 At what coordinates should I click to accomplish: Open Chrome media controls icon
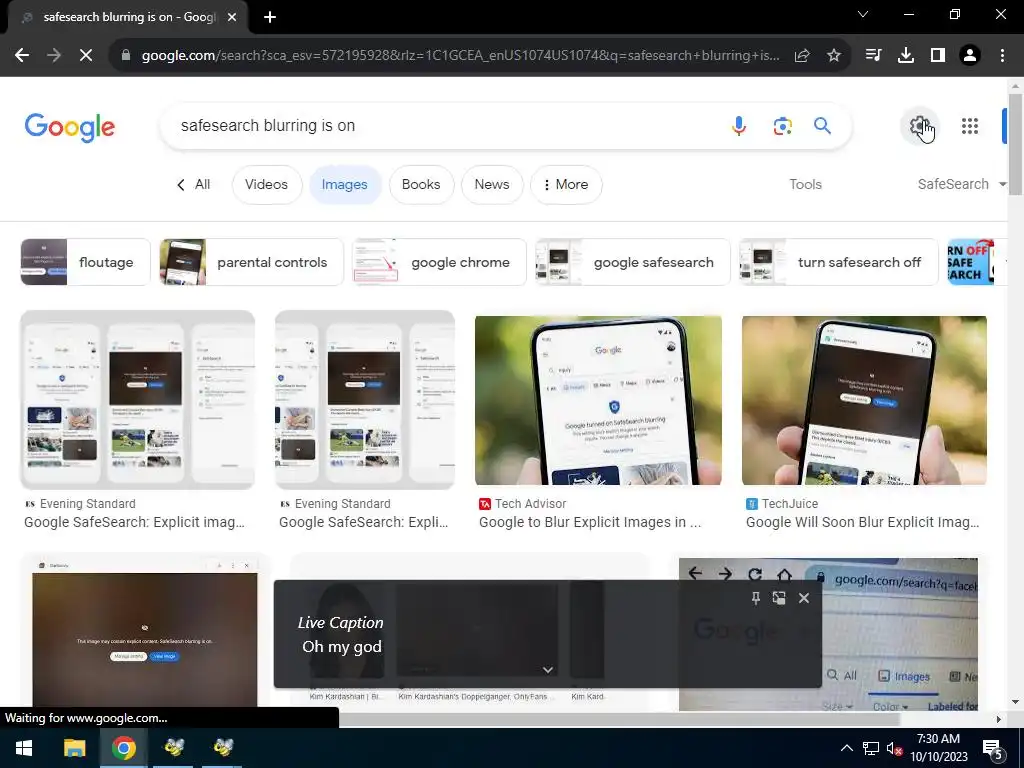coord(873,56)
